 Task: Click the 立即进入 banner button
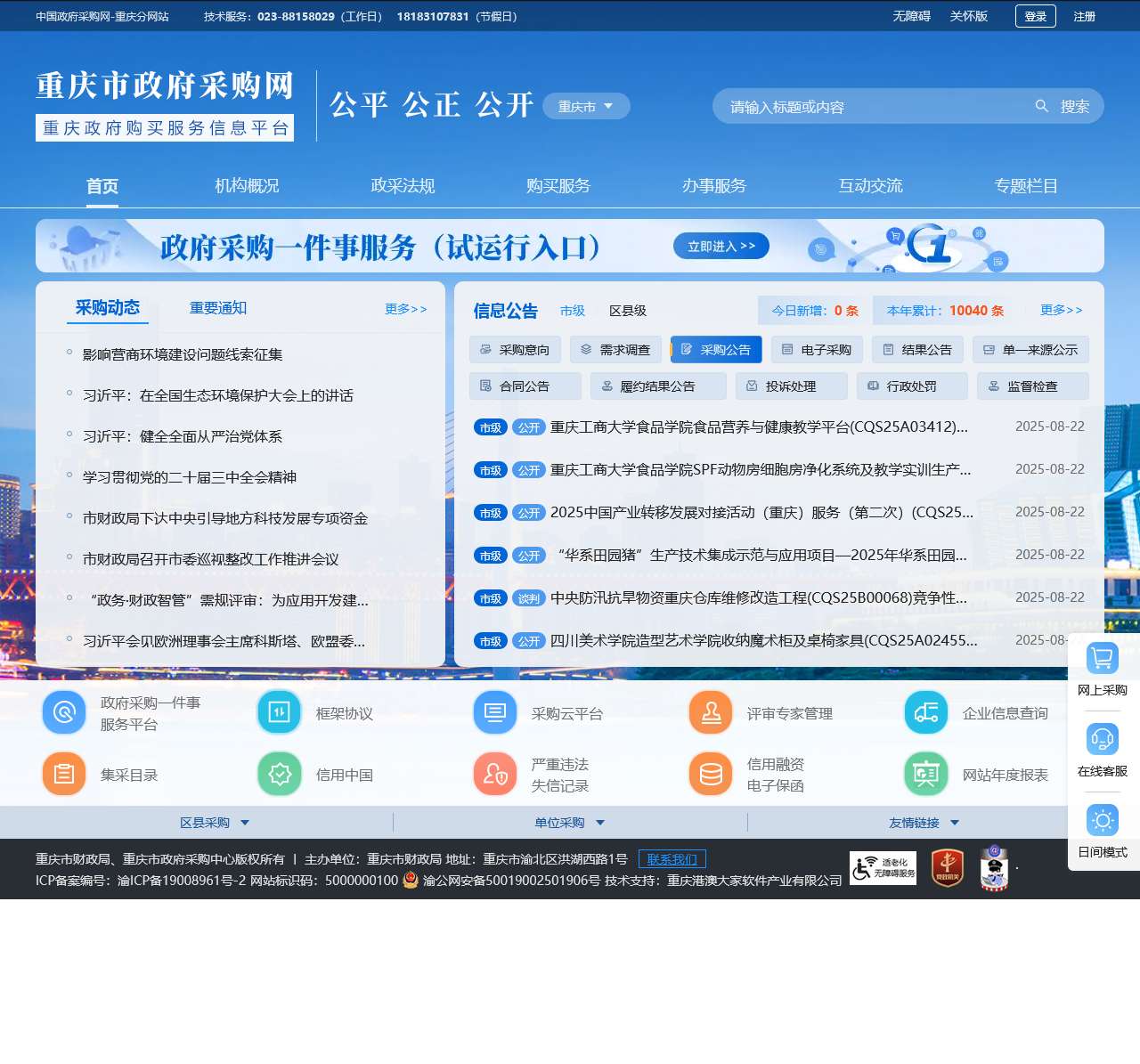coord(721,246)
